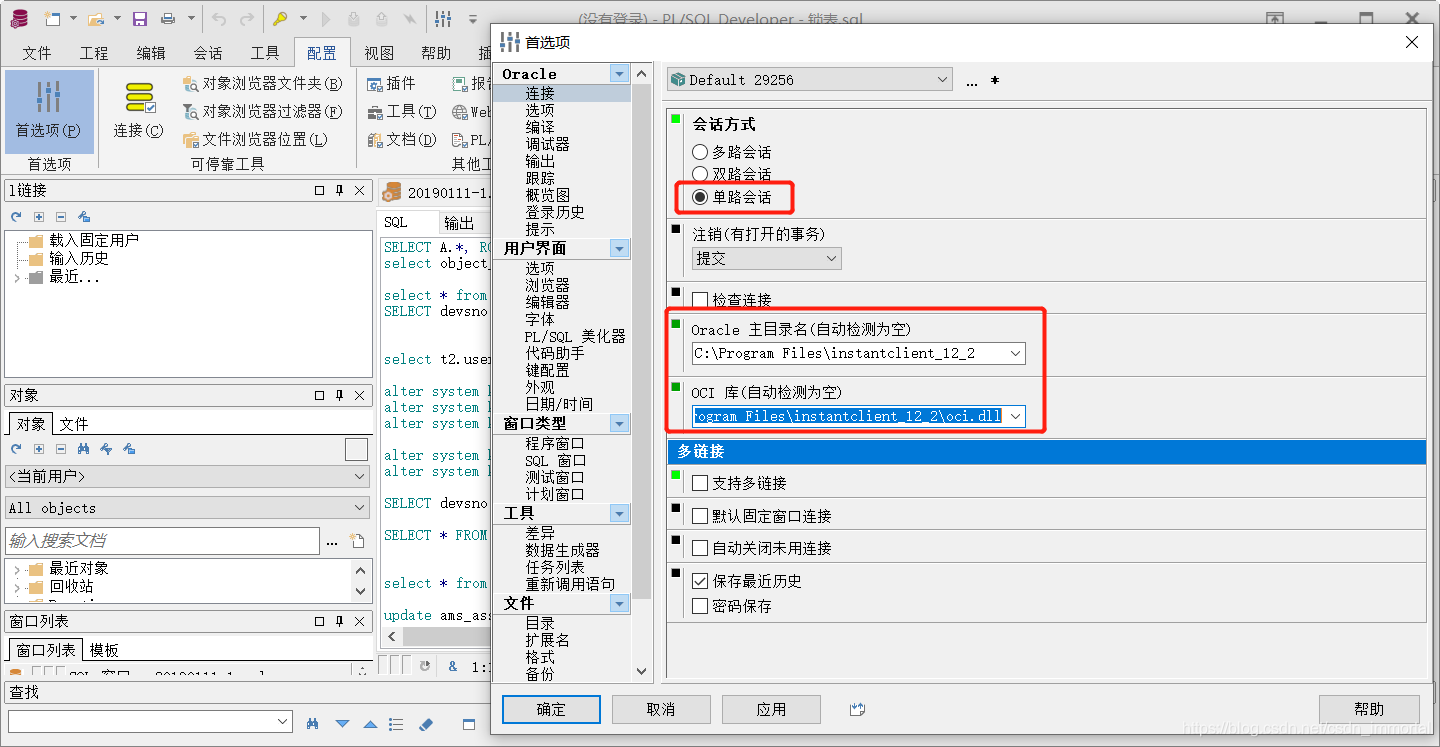The height and width of the screenshot is (747, 1440).
Task: Click the 取消 button
Action: click(x=661, y=709)
